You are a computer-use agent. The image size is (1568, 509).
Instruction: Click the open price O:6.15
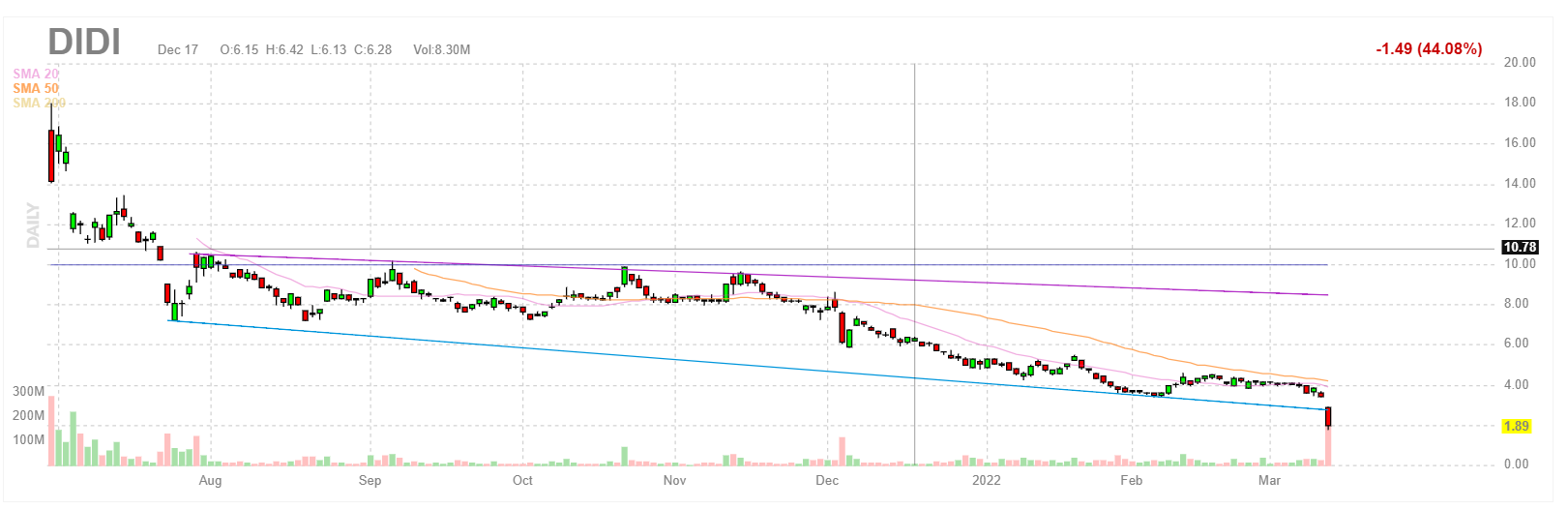click(x=239, y=49)
